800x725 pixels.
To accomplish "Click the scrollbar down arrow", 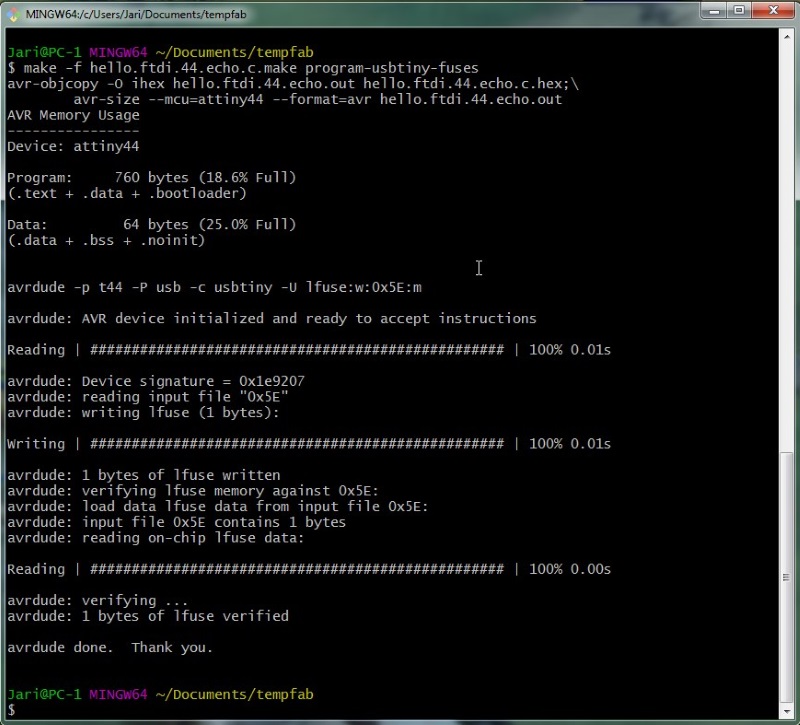I will [786, 711].
